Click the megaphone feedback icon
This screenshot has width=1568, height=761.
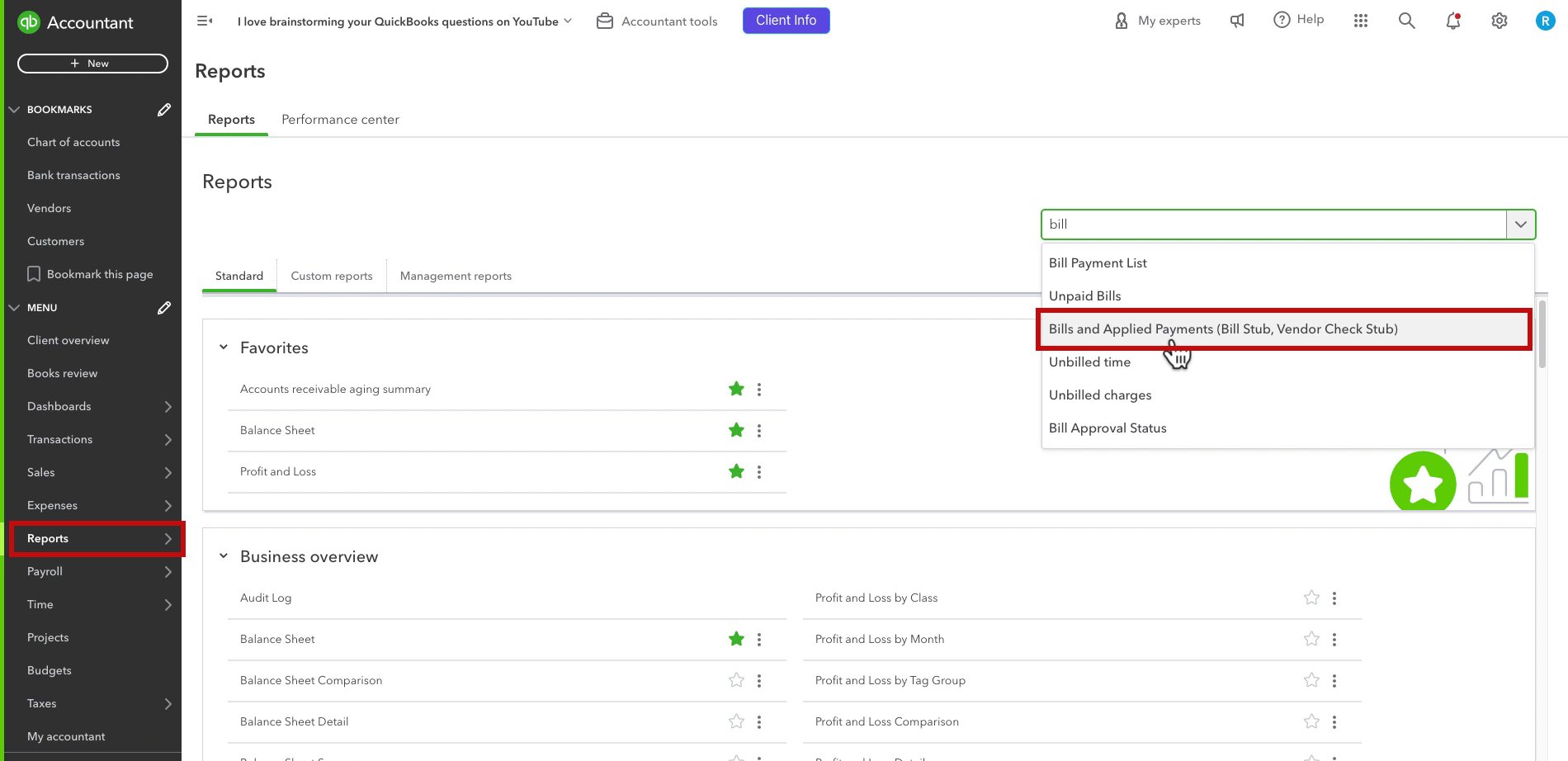(x=1237, y=21)
